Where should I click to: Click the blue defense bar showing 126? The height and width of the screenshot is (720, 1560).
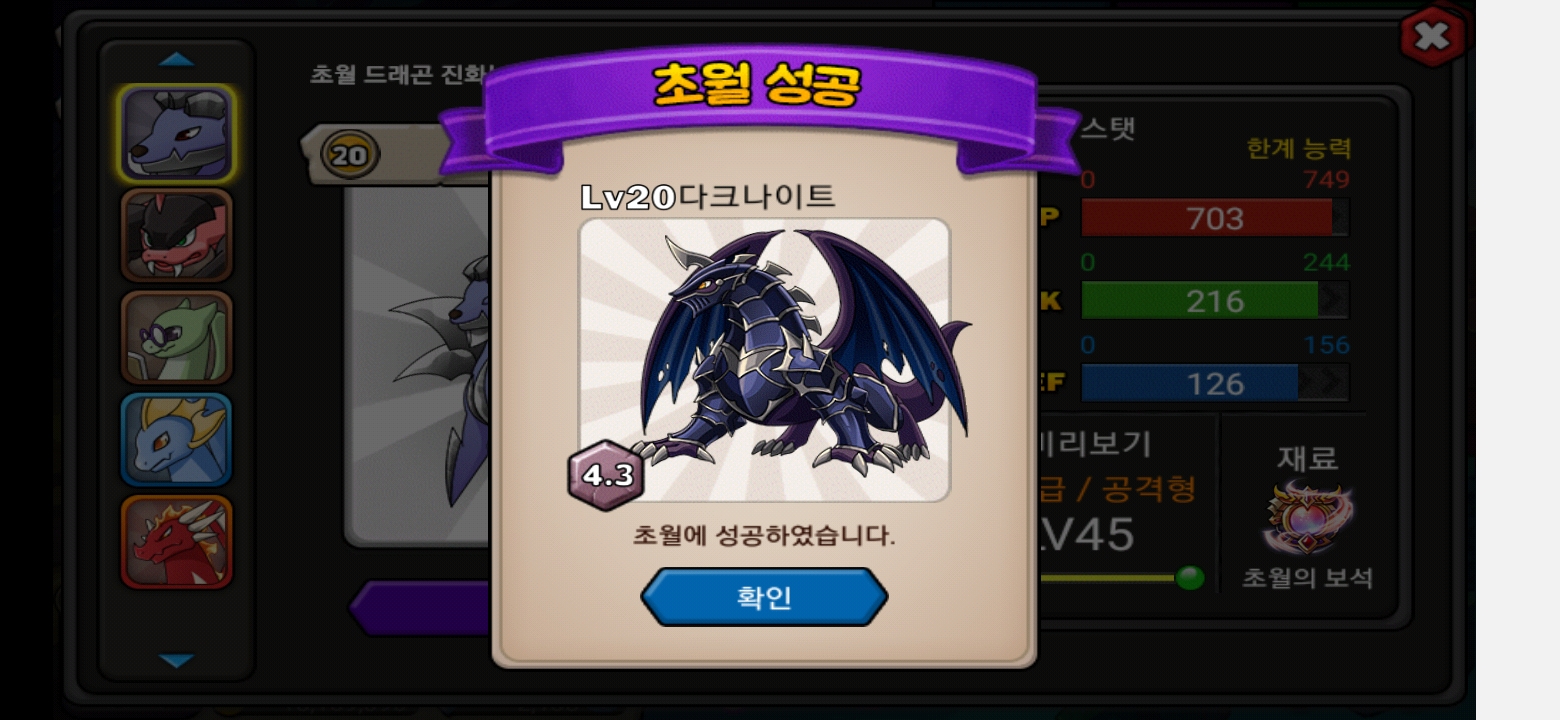point(1215,384)
